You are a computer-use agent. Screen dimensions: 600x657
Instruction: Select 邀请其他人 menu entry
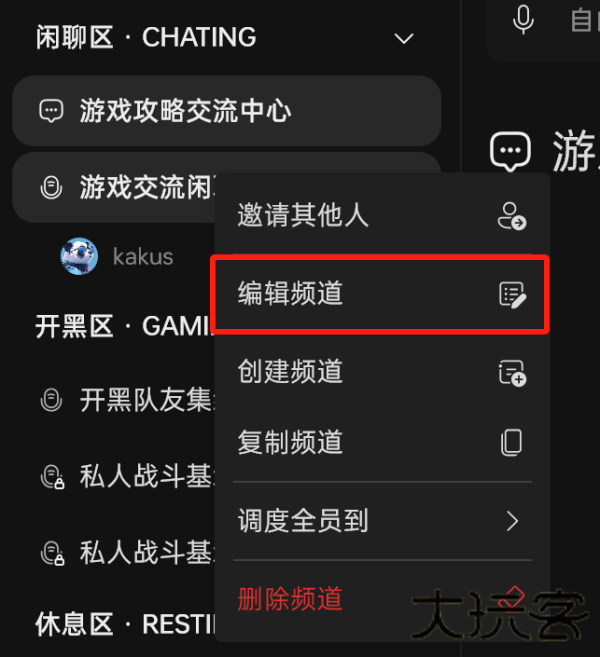pos(382,215)
